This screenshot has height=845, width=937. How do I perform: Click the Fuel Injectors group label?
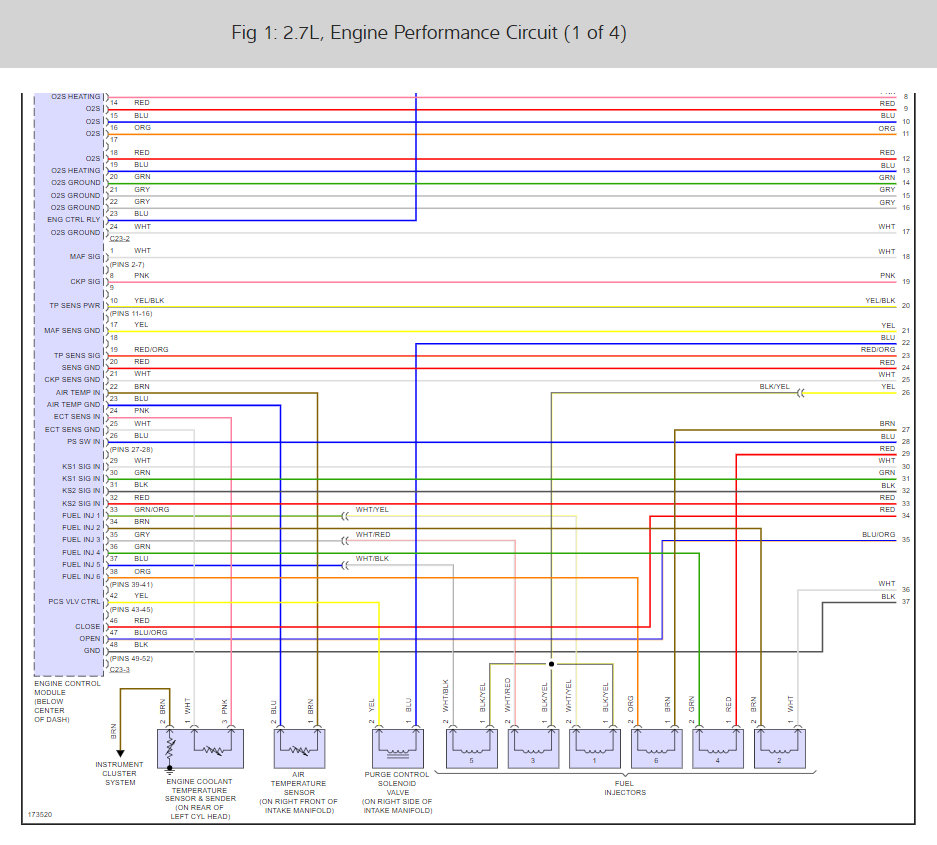coord(624,788)
